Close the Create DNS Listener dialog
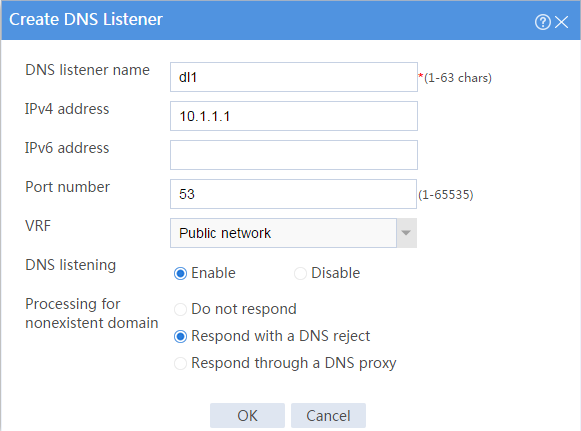The image size is (581, 431). coord(562,22)
